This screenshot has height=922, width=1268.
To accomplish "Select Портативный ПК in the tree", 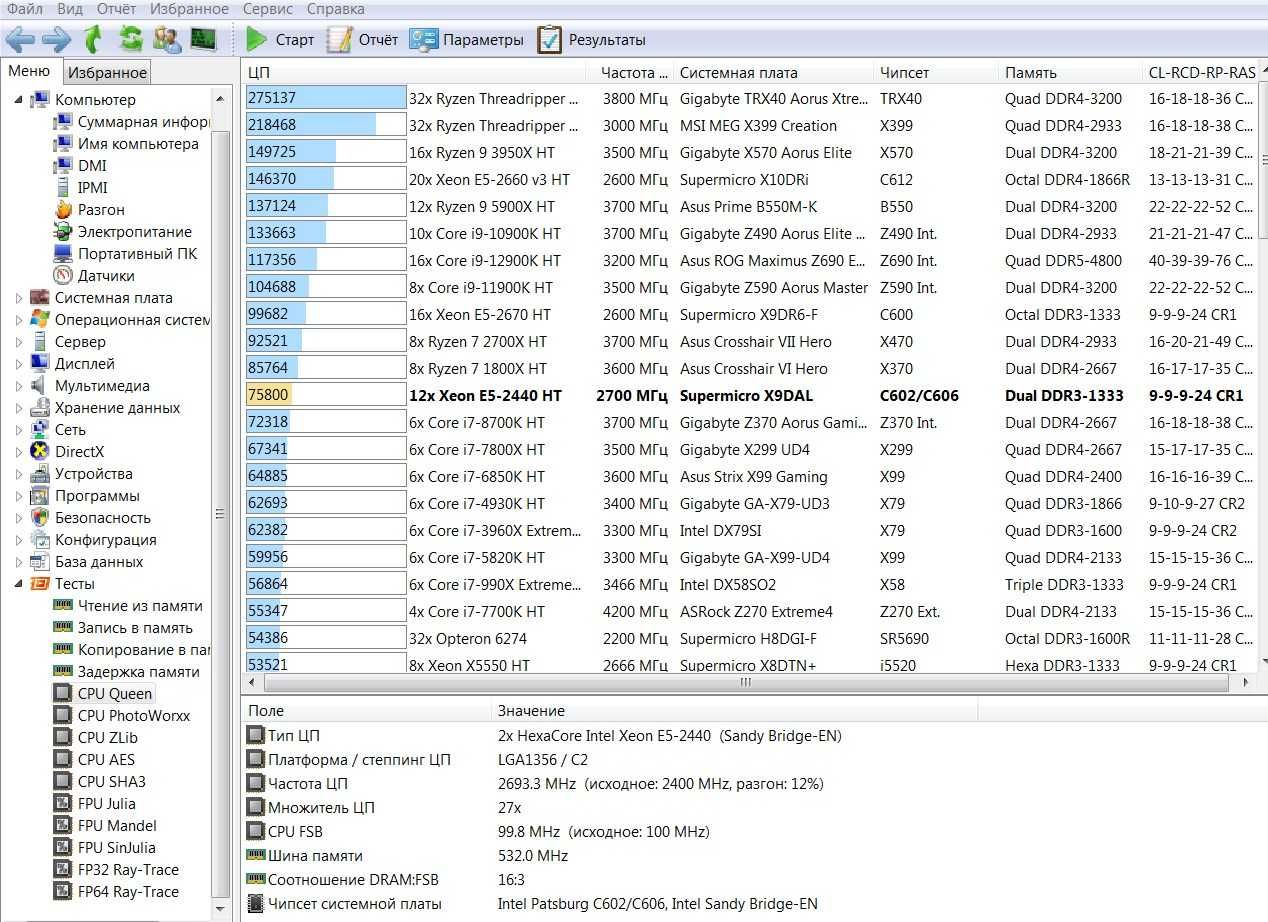I will pyautogui.click(x=126, y=254).
